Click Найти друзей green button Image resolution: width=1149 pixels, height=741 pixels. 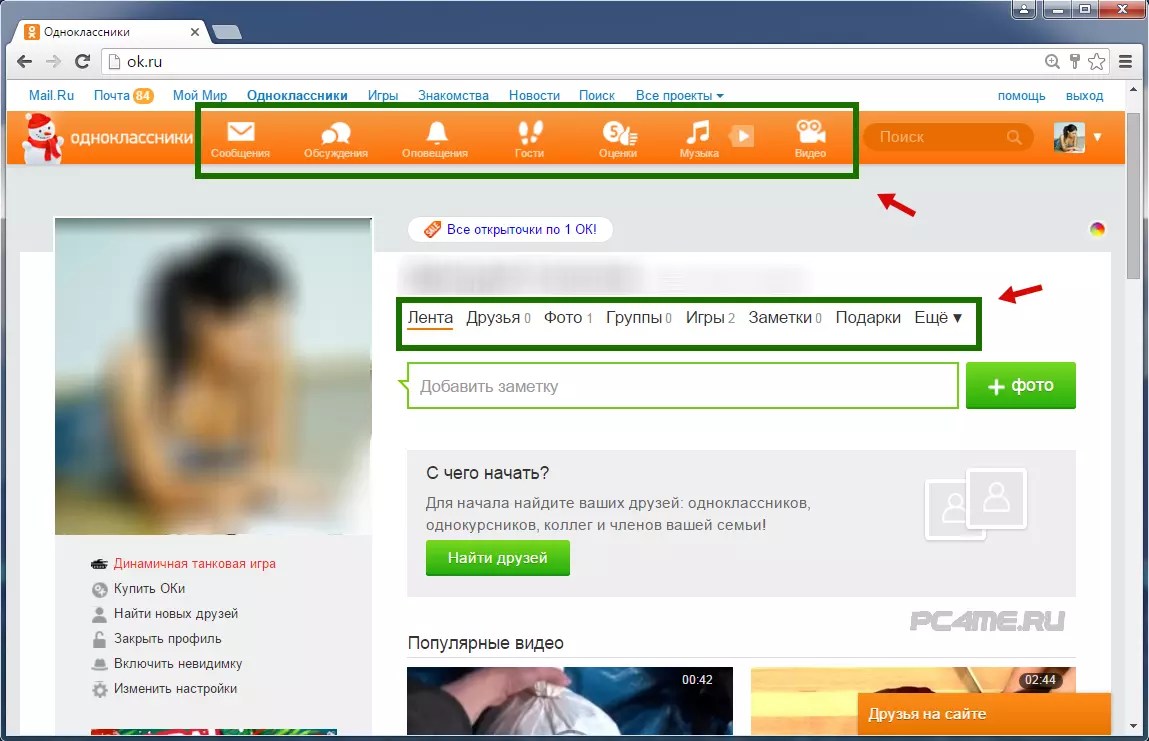point(498,558)
